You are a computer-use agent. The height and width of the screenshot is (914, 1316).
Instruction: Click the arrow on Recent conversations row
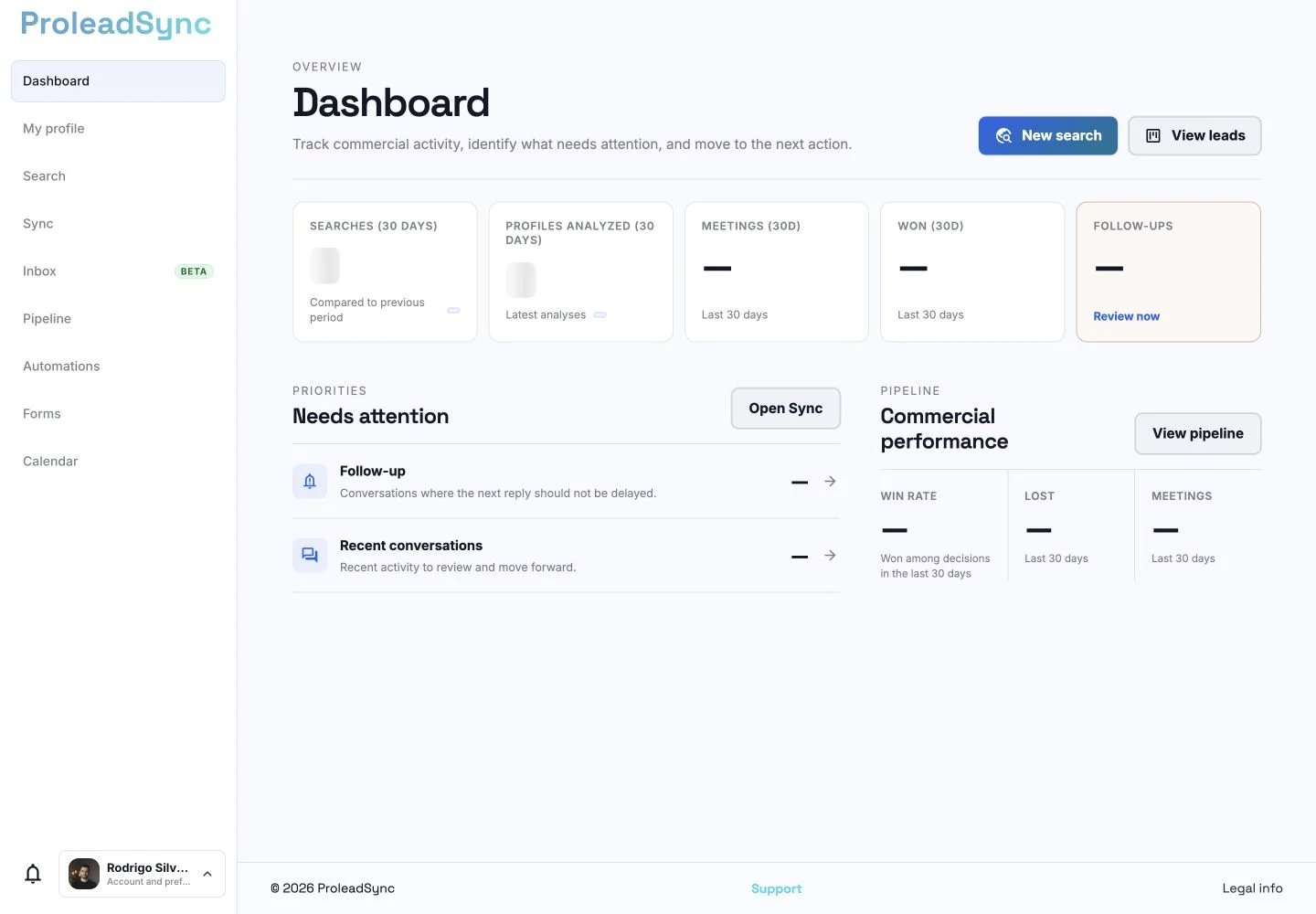830,556
